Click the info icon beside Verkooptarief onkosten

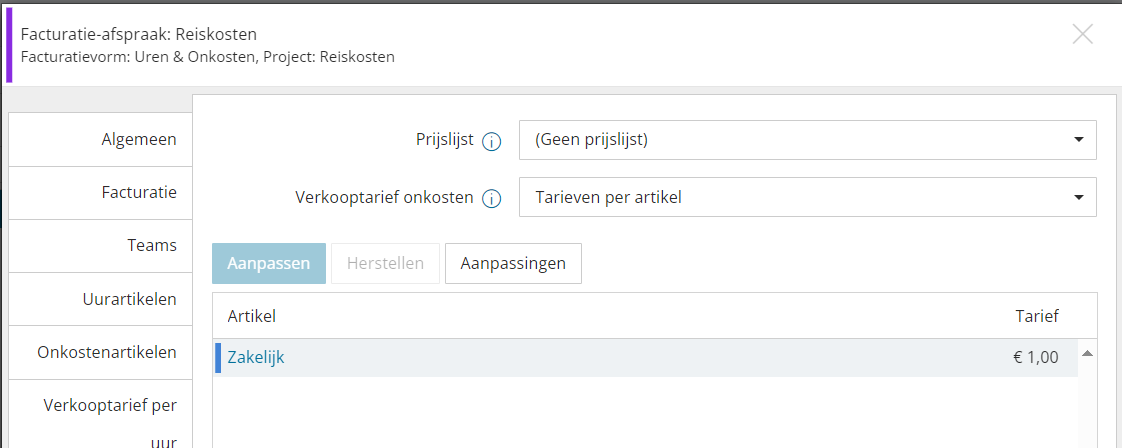tap(491, 198)
